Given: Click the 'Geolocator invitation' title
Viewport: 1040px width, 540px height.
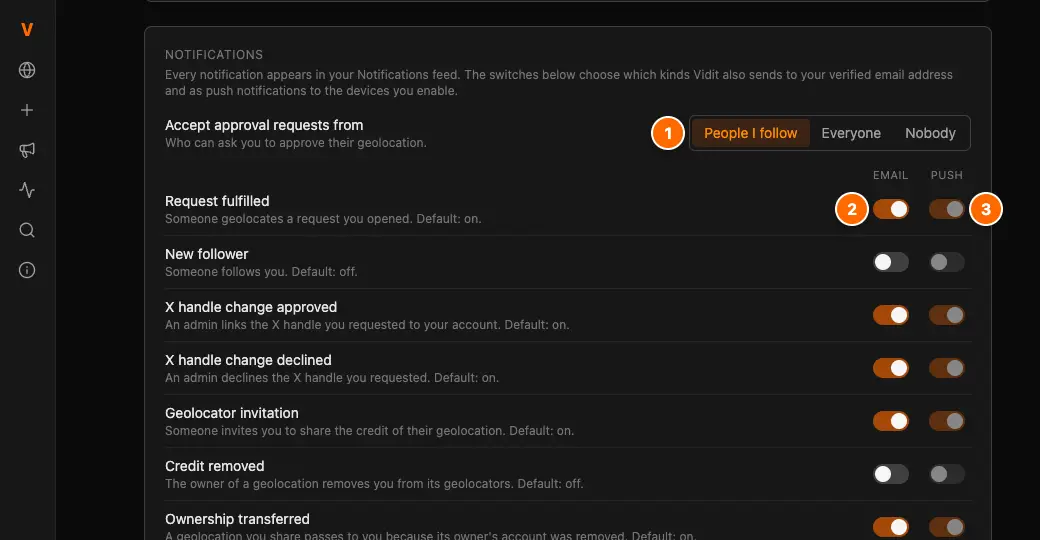Looking at the screenshot, I should (231, 413).
